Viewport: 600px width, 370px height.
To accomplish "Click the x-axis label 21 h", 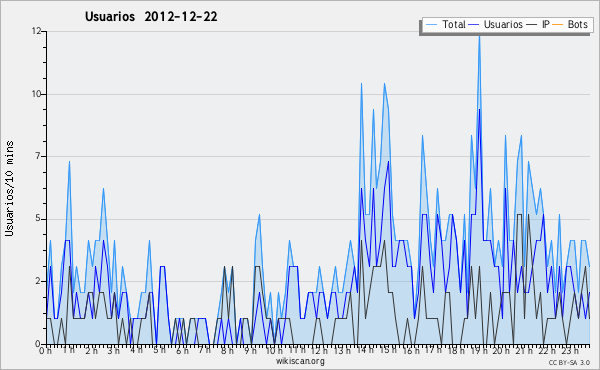I will (524, 350).
